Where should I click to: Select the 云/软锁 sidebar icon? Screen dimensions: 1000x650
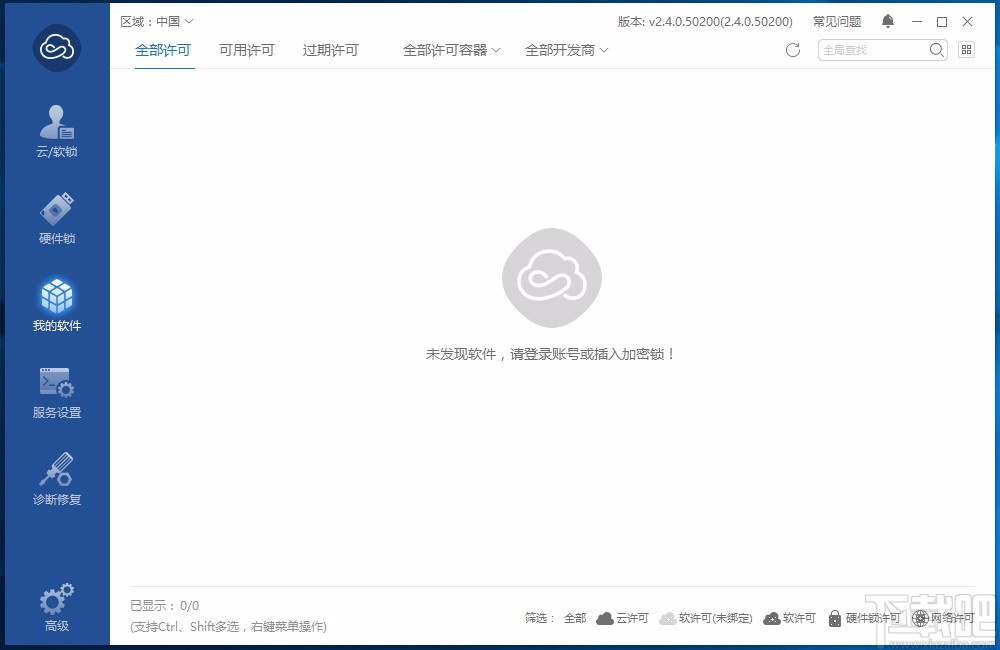coord(56,130)
